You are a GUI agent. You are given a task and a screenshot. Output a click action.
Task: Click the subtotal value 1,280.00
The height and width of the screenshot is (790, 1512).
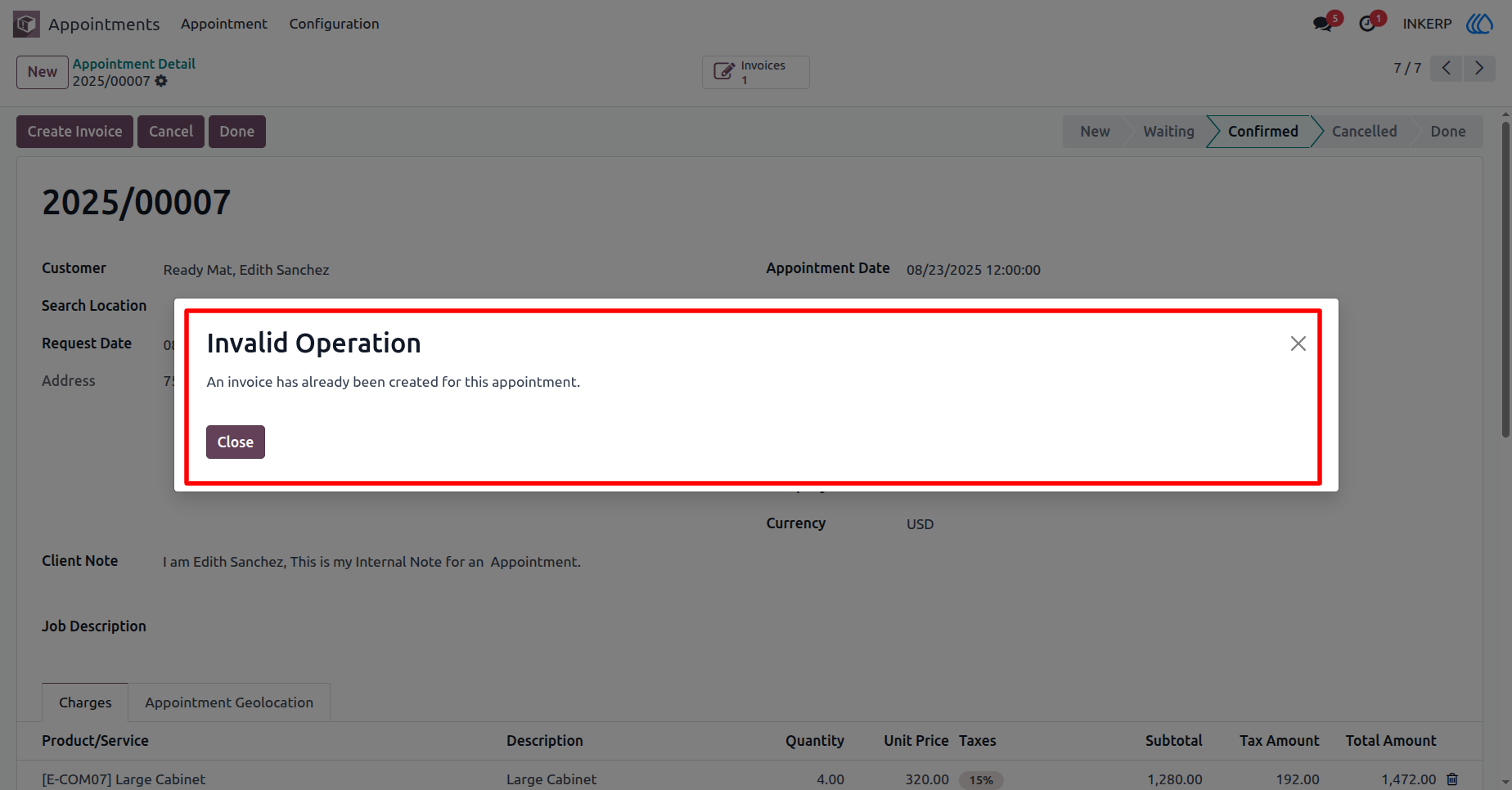pyautogui.click(x=1175, y=779)
